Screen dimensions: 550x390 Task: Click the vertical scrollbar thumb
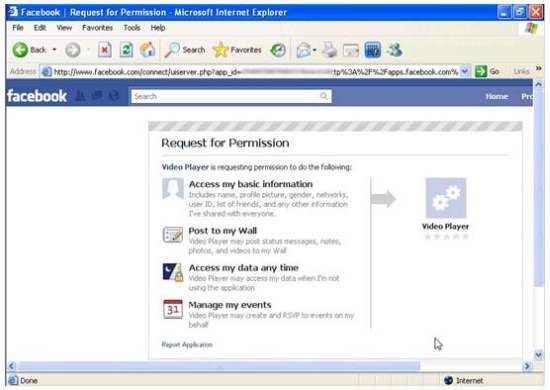[x=538, y=188]
